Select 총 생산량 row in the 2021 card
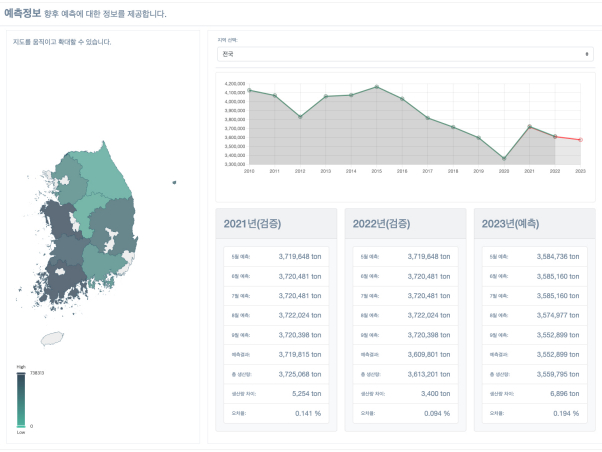This screenshot has height=452, width=602. point(275,373)
